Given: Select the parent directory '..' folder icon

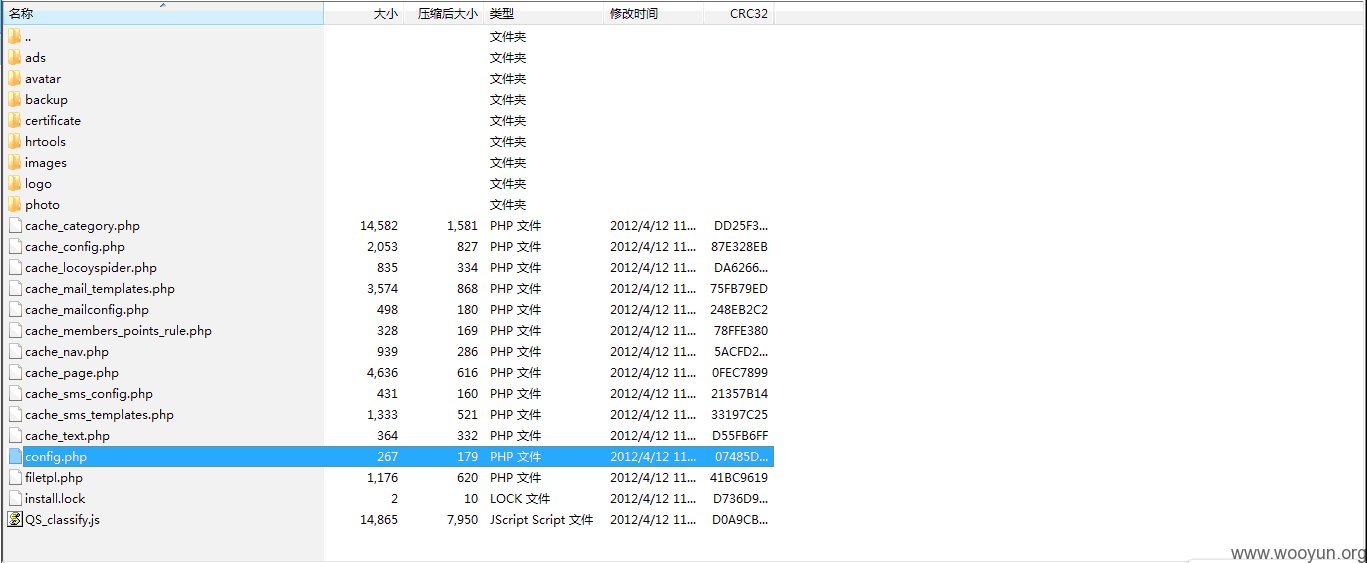Looking at the screenshot, I should [x=14, y=37].
